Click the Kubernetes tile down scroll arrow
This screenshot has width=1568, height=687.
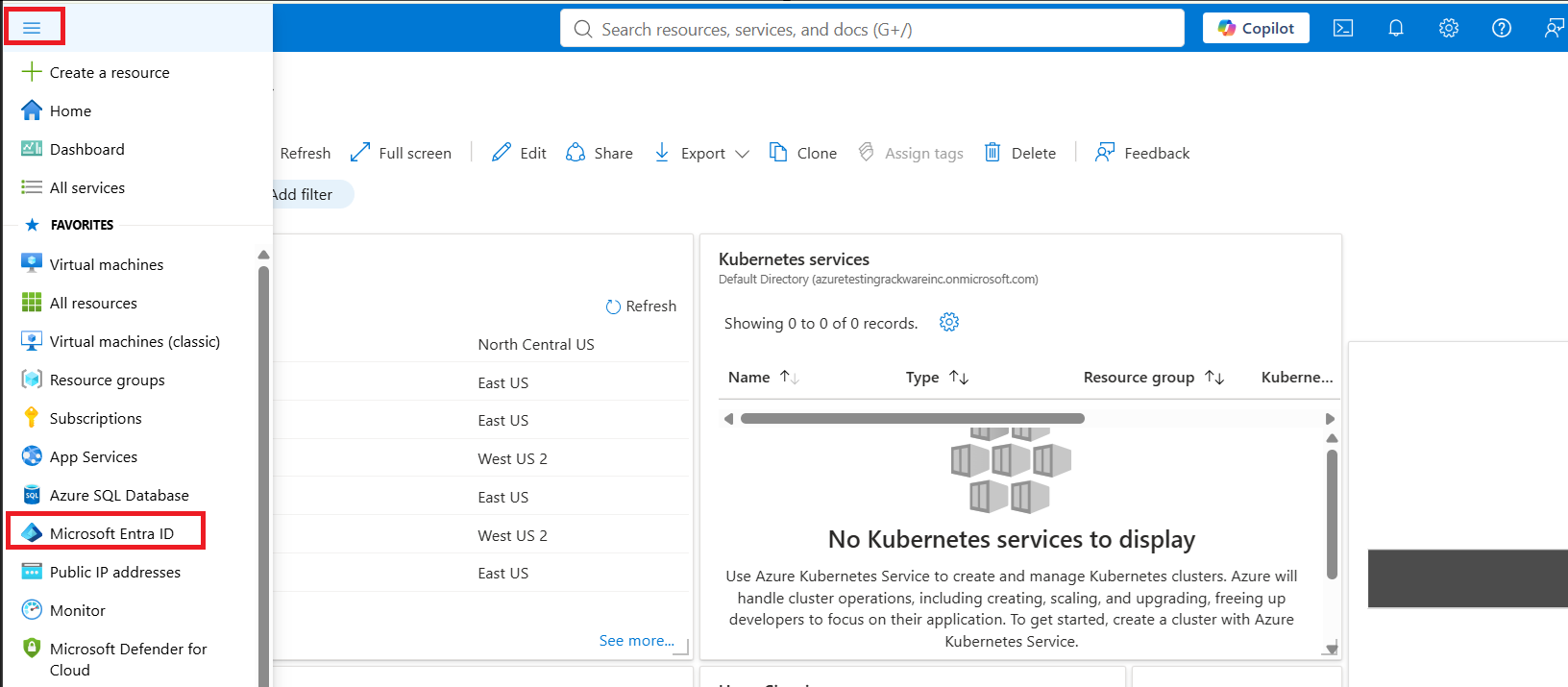1332,649
